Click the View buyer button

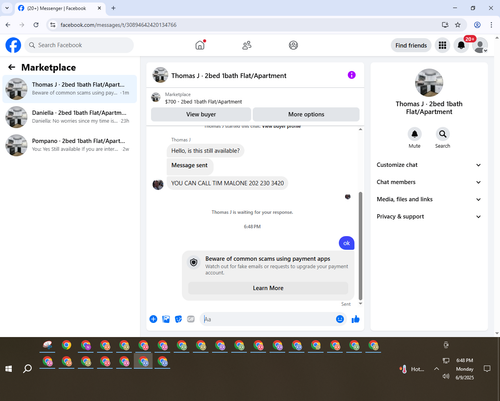pyautogui.click(x=201, y=114)
